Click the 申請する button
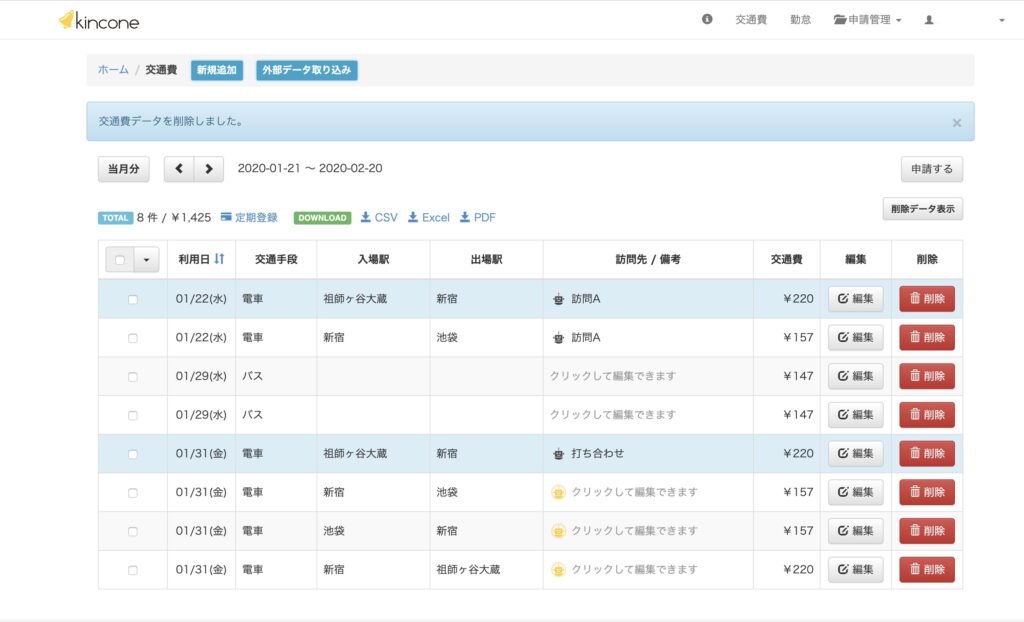The image size is (1024, 622). click(x=931, y=169)
